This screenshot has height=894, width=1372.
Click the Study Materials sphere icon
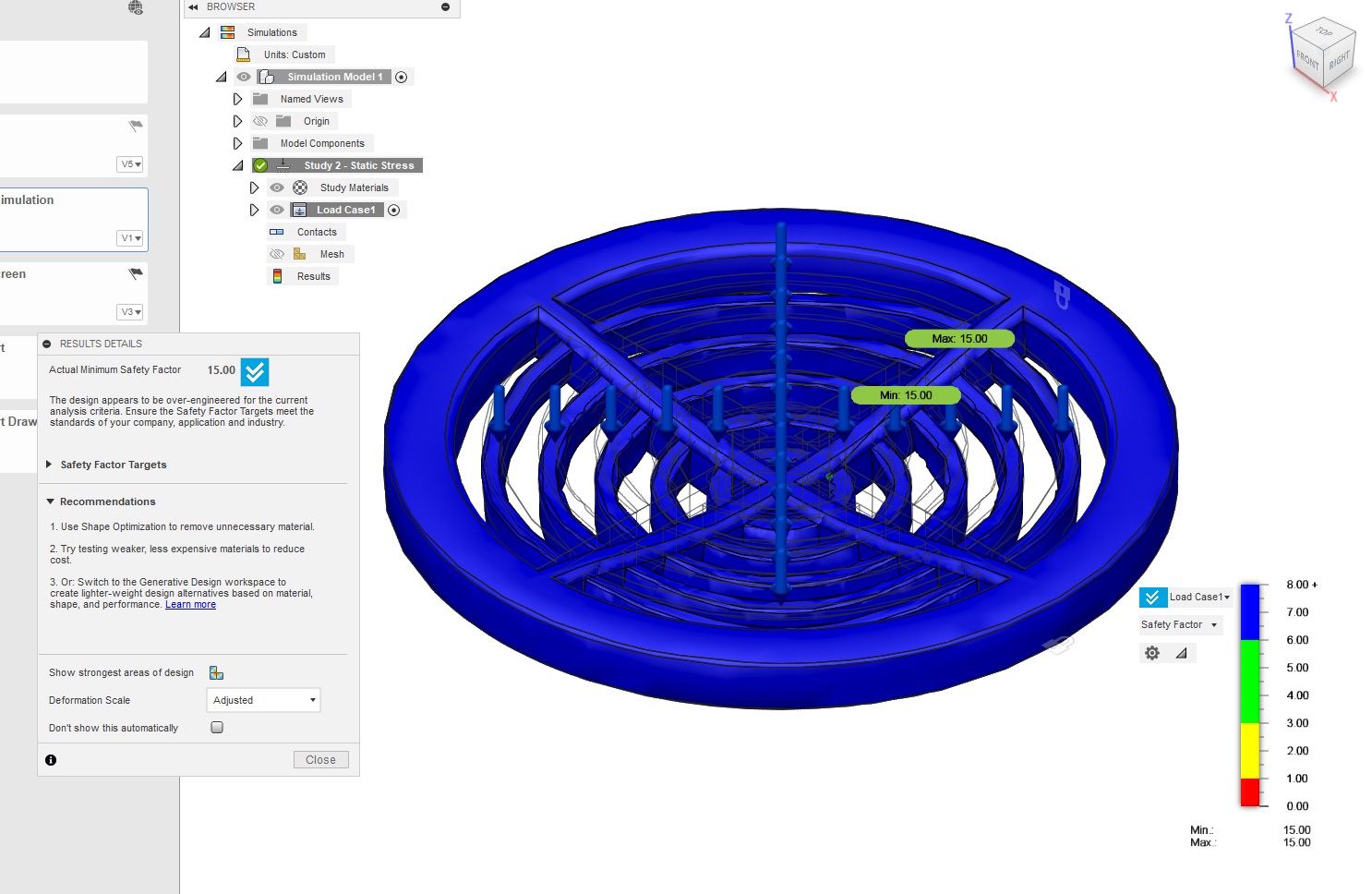coord(300,187)
